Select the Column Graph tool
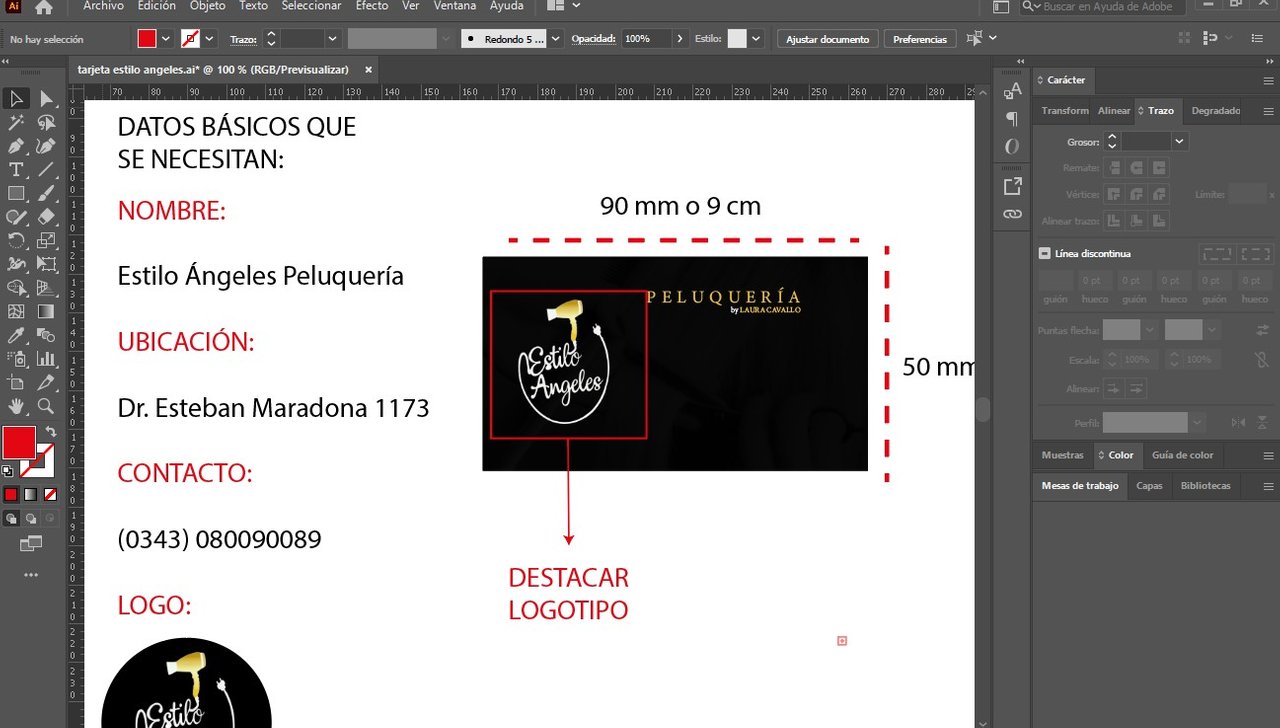The width and height of the screenshot is (1280, 728). (x=46, y=358)
